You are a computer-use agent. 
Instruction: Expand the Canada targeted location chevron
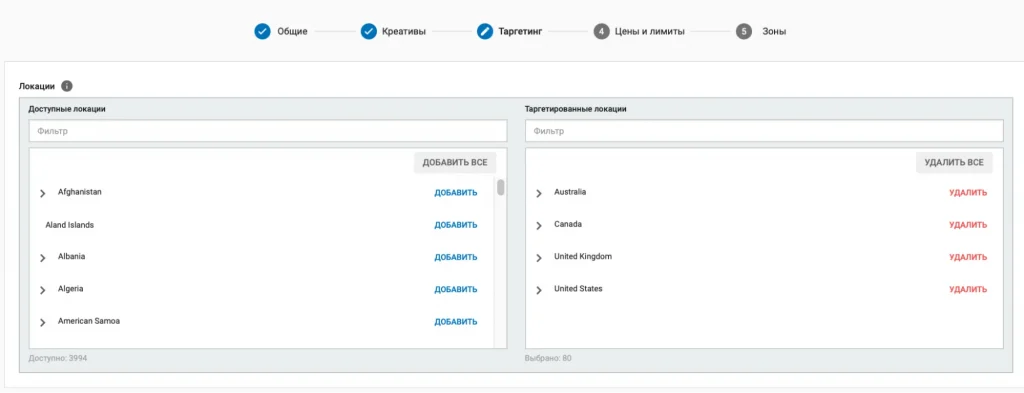[539, 226]
